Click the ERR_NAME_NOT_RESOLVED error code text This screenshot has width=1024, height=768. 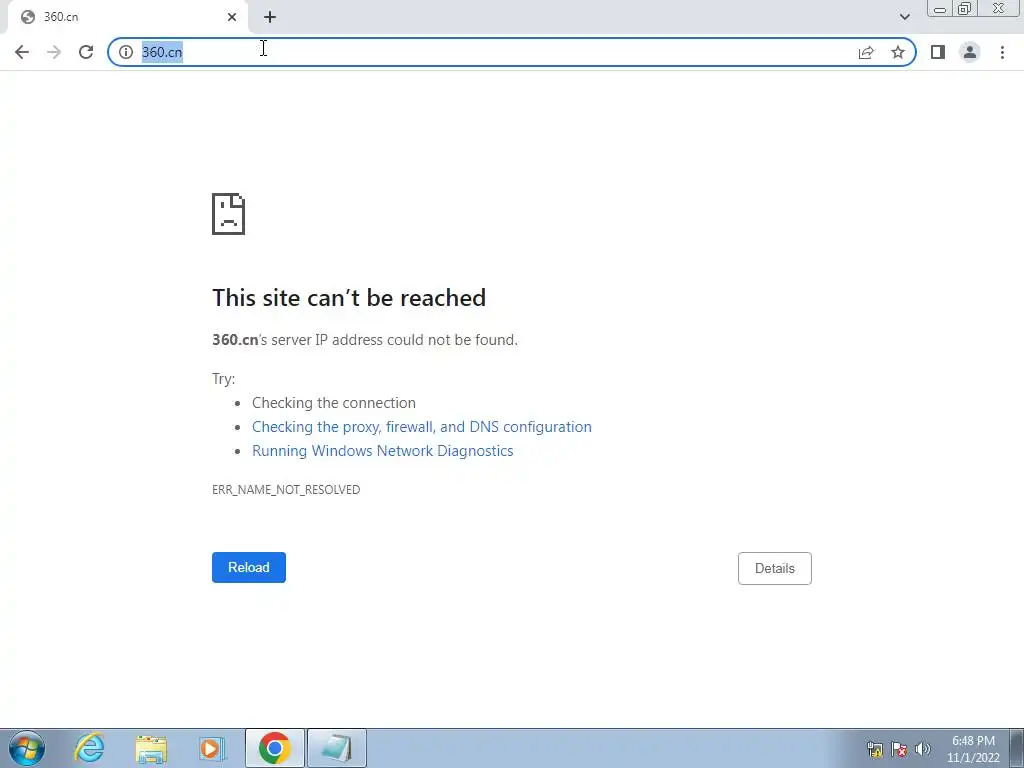tap(286, 490)
